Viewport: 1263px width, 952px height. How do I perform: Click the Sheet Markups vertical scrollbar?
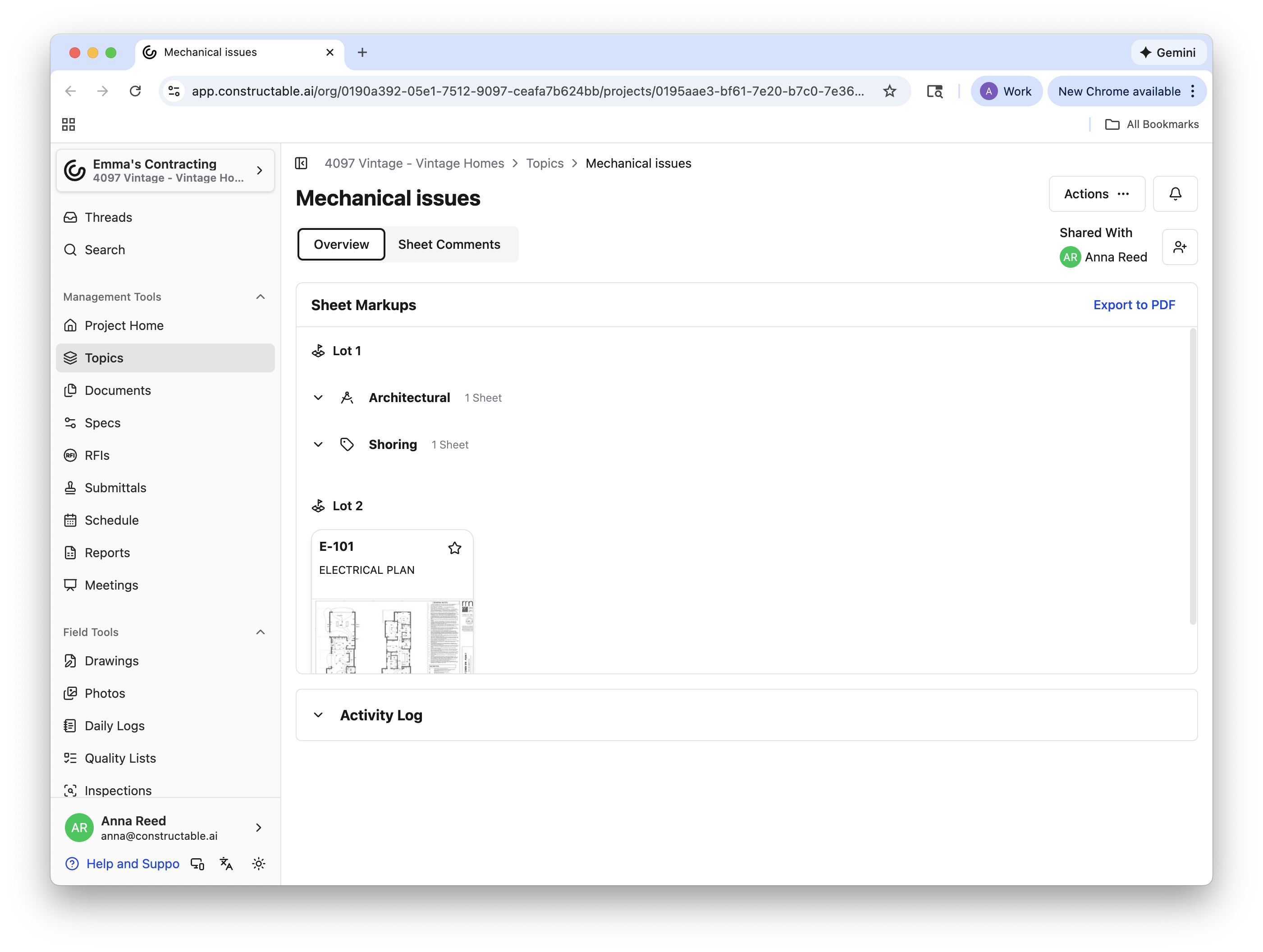(1193, 477)
